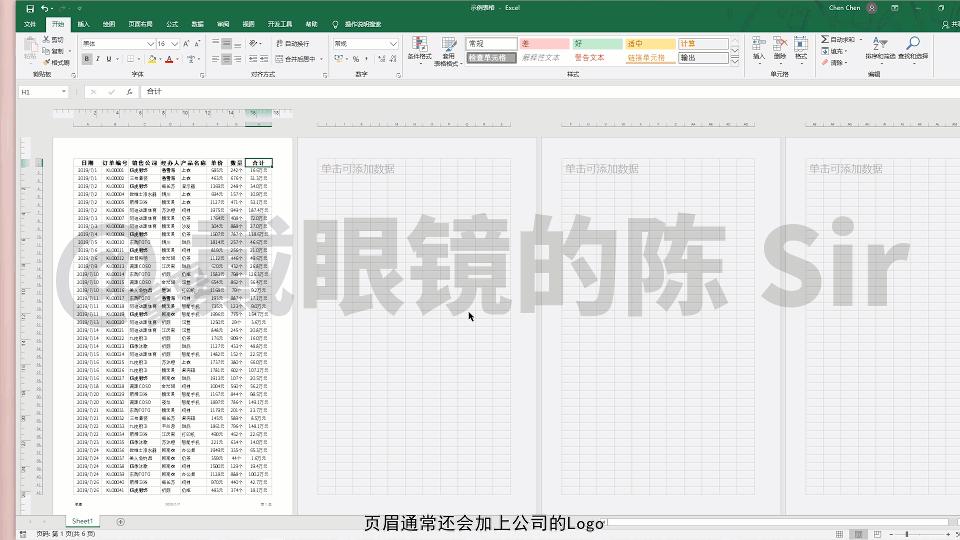Screen dimensions: 960x540
Task: Click the decrease indent icon
Action: tap(253, 59)
